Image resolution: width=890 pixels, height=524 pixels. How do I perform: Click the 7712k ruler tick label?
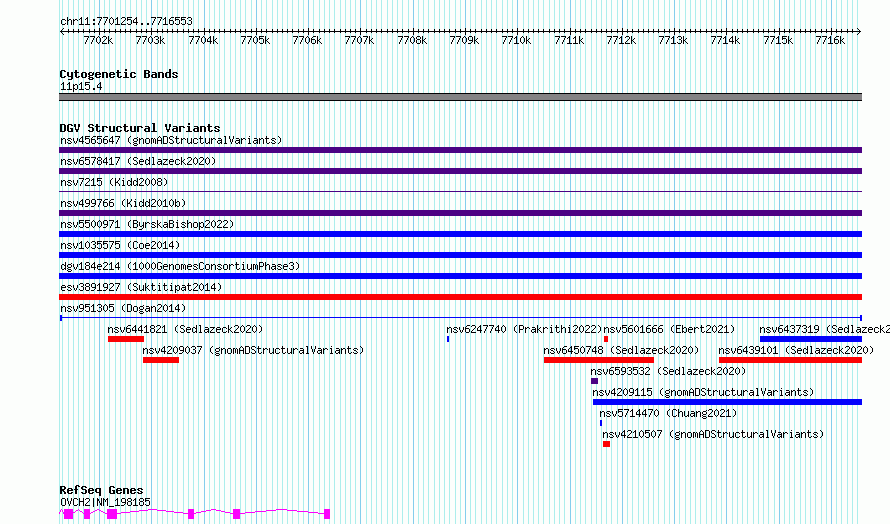(621, 40)
